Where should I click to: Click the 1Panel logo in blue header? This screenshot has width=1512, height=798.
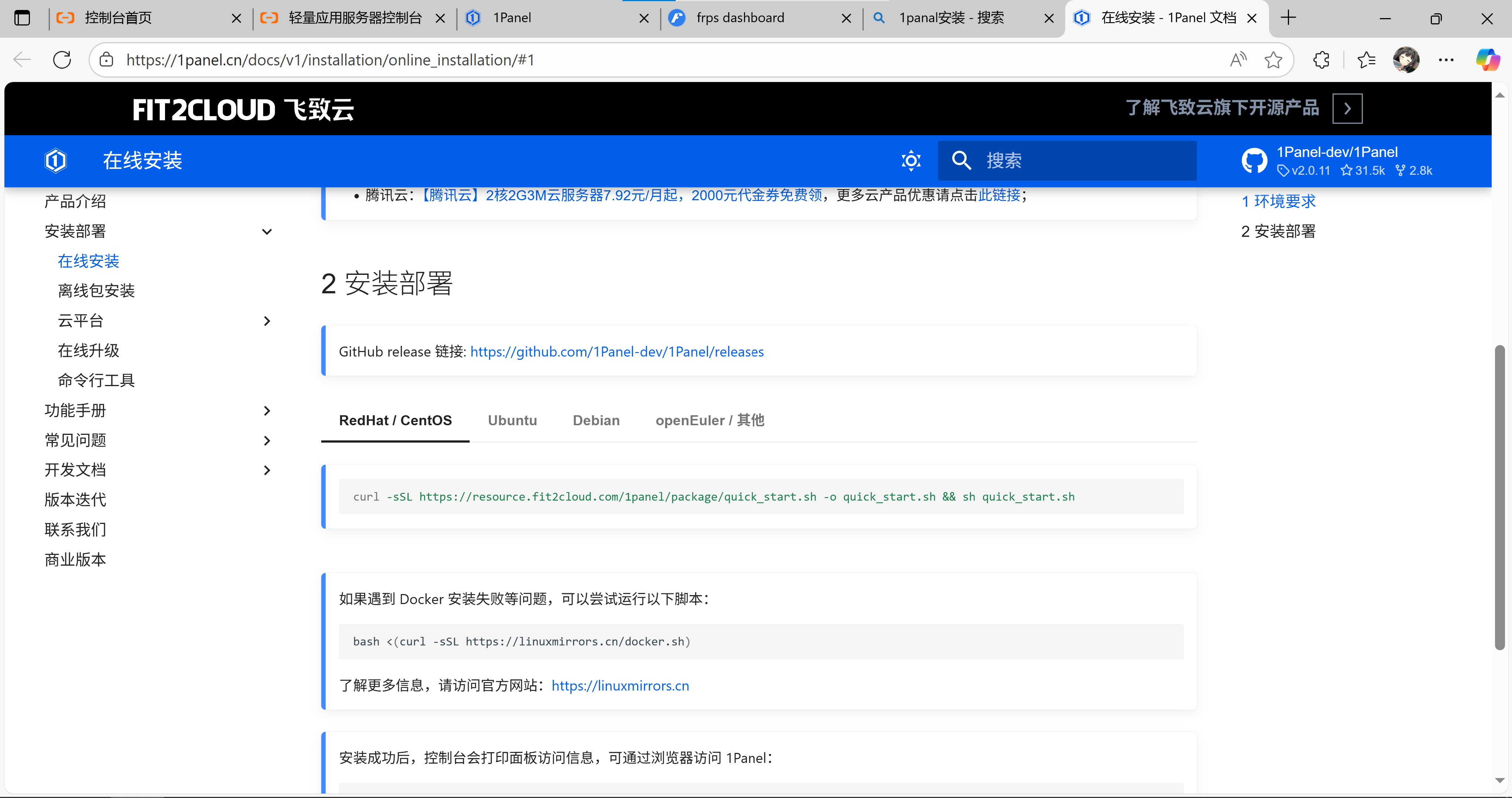pyautogui.click(x=56, y=160)
